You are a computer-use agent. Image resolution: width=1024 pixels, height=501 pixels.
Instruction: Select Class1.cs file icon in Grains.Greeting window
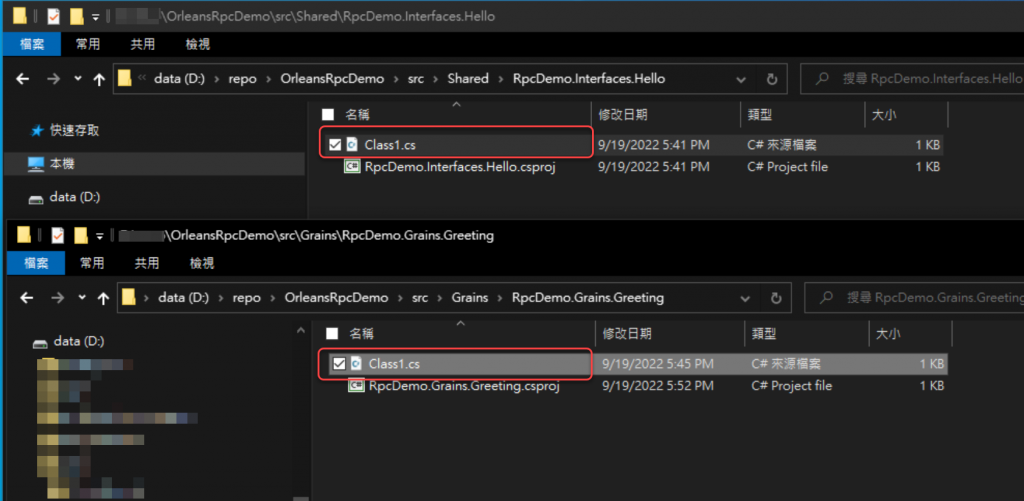click(x=357, y=364)
